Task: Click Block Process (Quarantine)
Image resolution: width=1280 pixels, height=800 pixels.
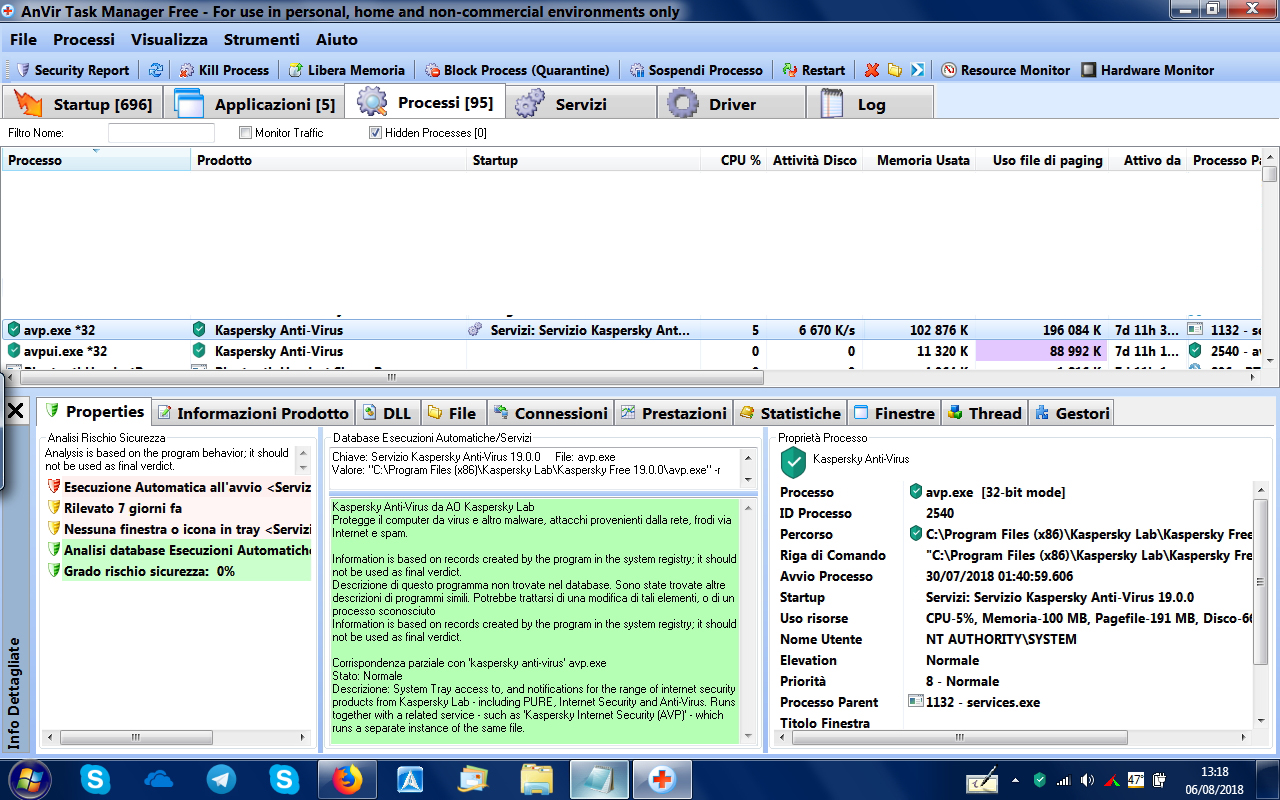Action: click(517, 70)
